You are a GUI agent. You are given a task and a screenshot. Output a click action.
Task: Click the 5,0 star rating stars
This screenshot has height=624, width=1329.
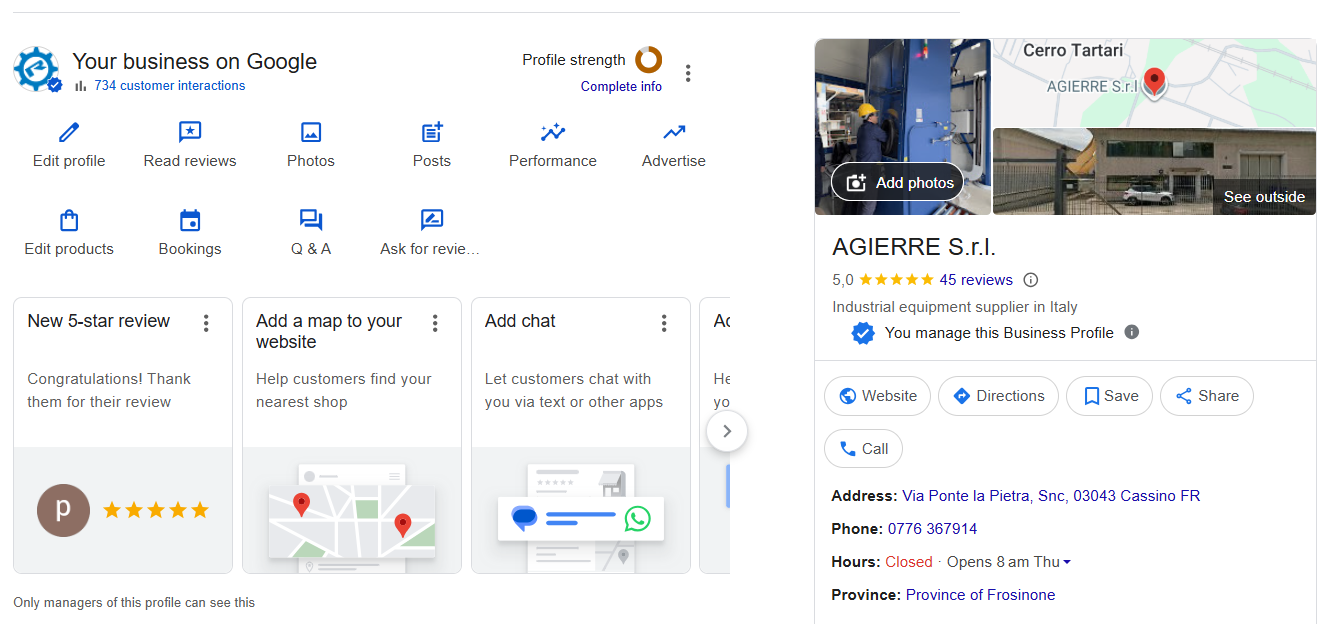tap(896, 280)
